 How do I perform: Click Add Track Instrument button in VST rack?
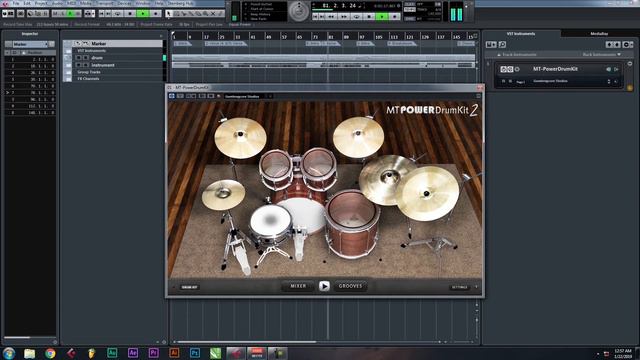coord(491,44)
